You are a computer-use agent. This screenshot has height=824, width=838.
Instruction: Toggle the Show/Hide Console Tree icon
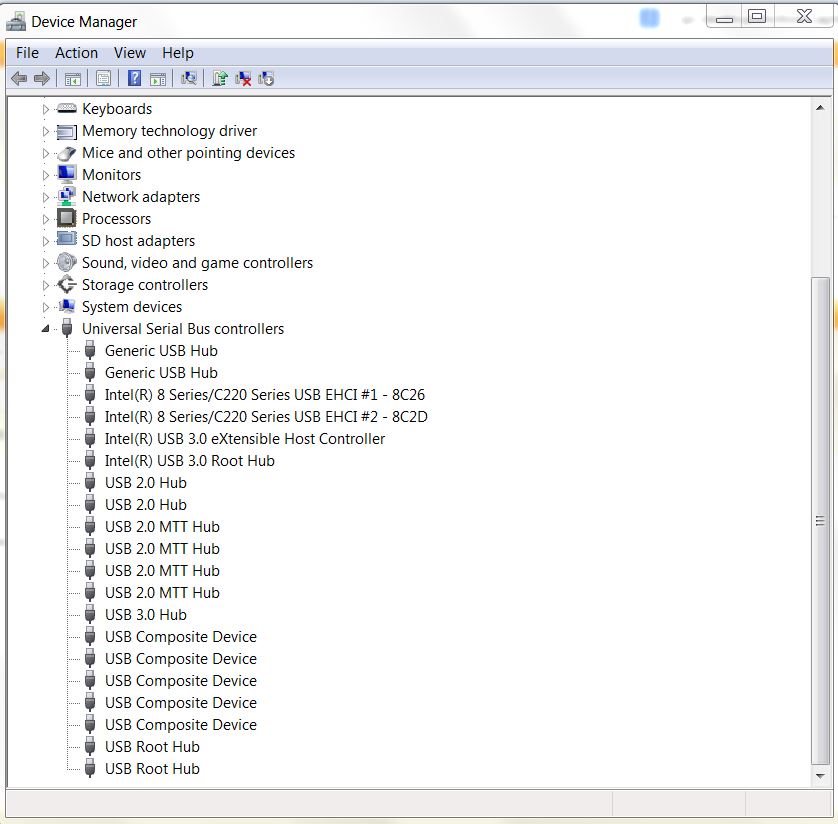point(73,79)
